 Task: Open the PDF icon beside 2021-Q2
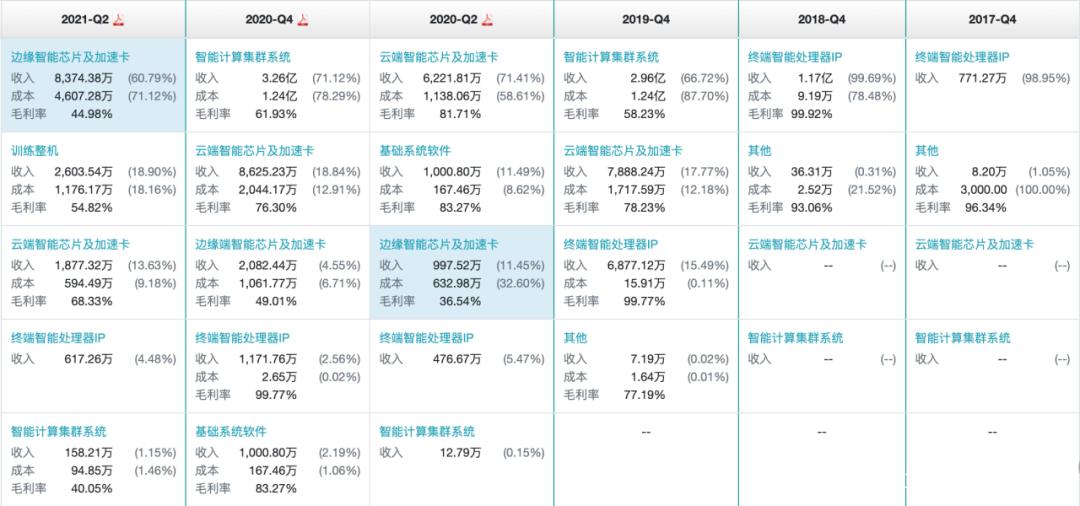(x=118, y=19)
